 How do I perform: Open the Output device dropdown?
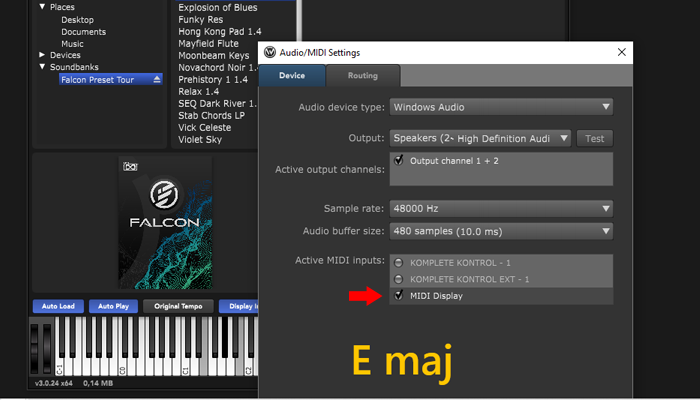tap(480, 138)
